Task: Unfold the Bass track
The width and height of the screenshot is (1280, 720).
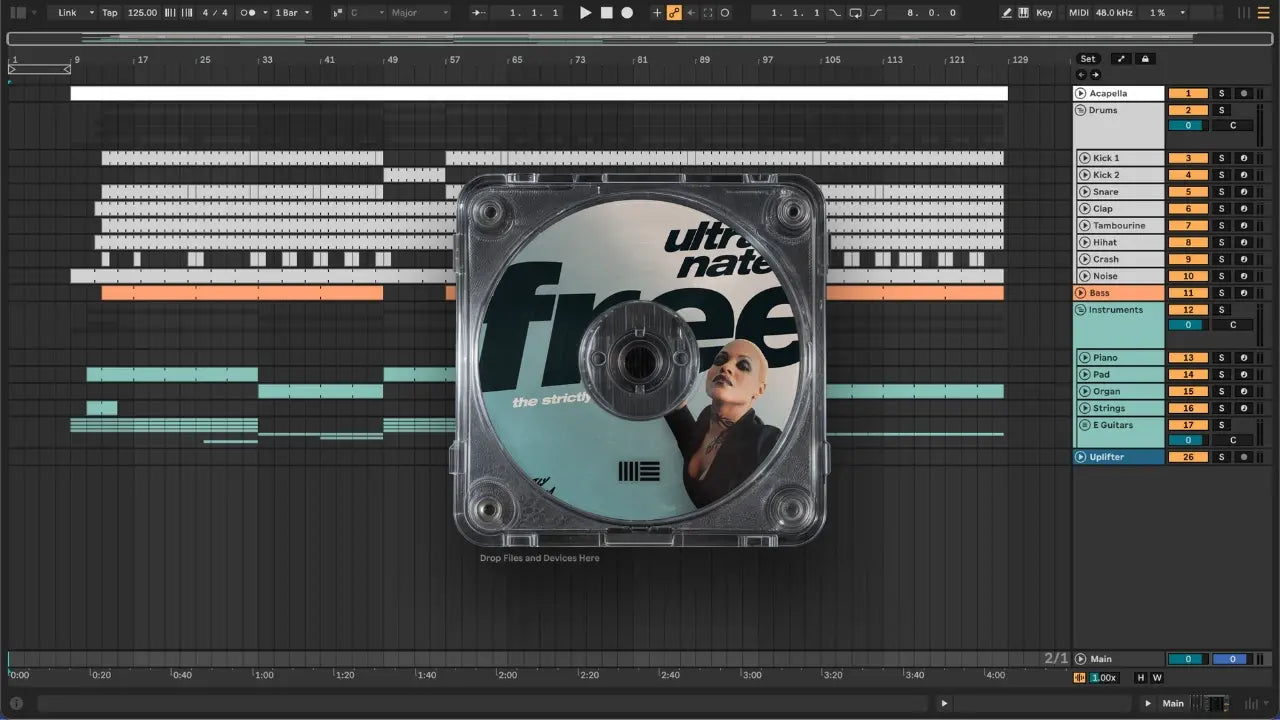Action: click(1081, 293)
